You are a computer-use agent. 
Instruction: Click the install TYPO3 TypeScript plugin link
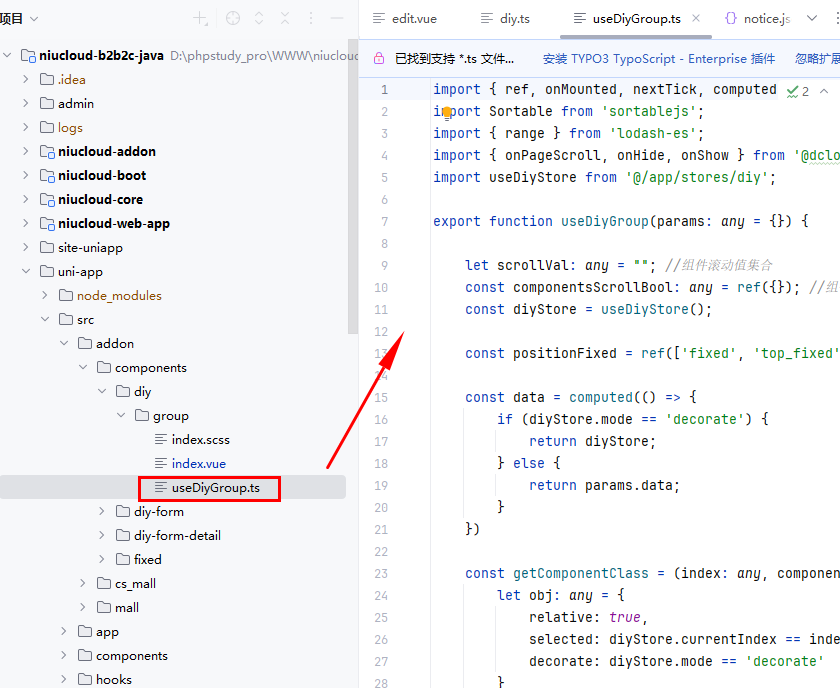(x=658, y=59)
